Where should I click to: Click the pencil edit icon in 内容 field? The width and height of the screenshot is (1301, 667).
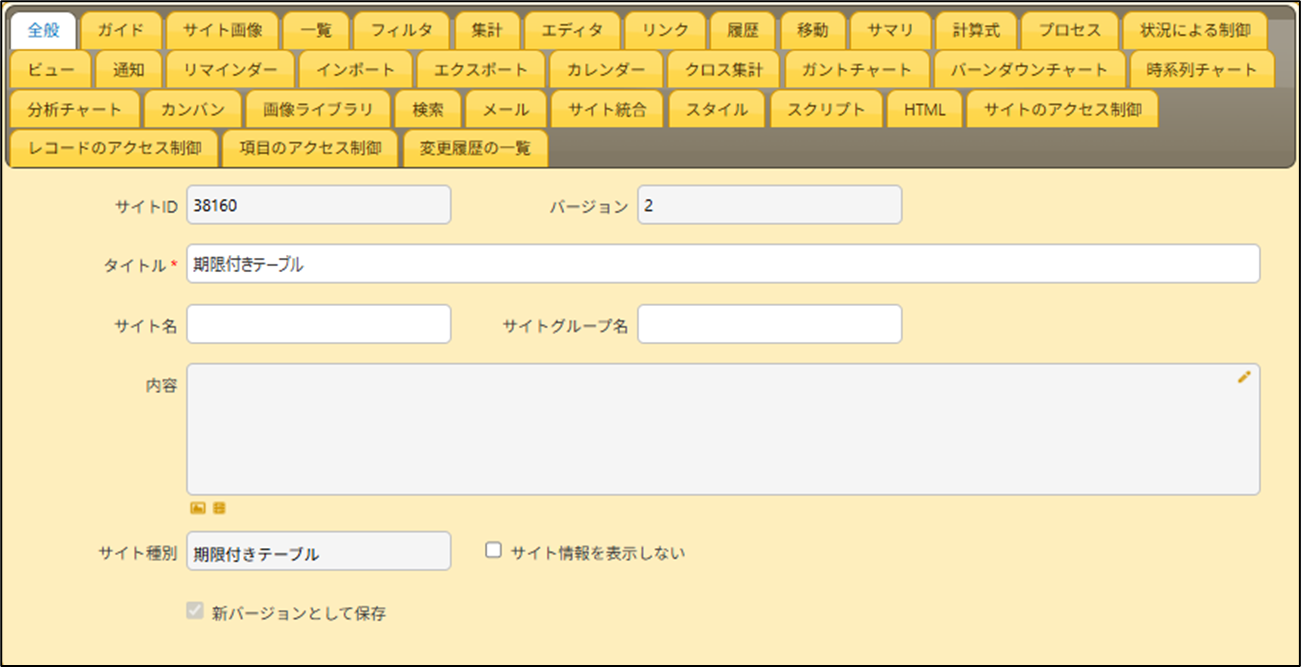(x=1243, y=377)
